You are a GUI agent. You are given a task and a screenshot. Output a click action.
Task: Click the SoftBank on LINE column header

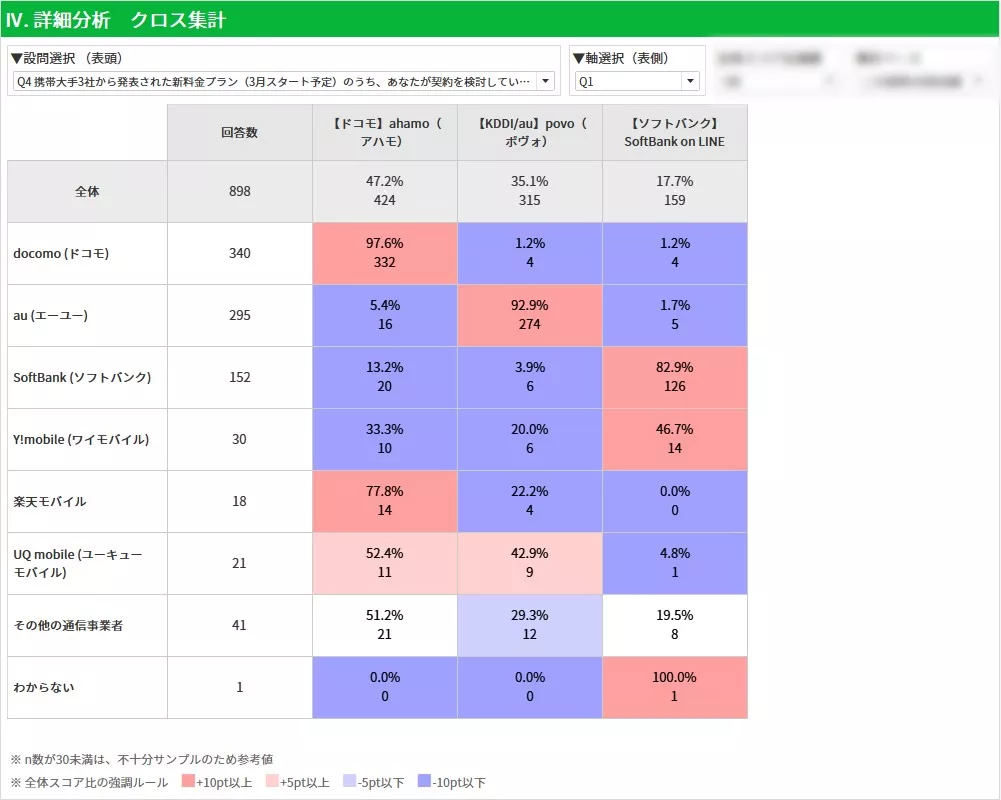(674, 133)
